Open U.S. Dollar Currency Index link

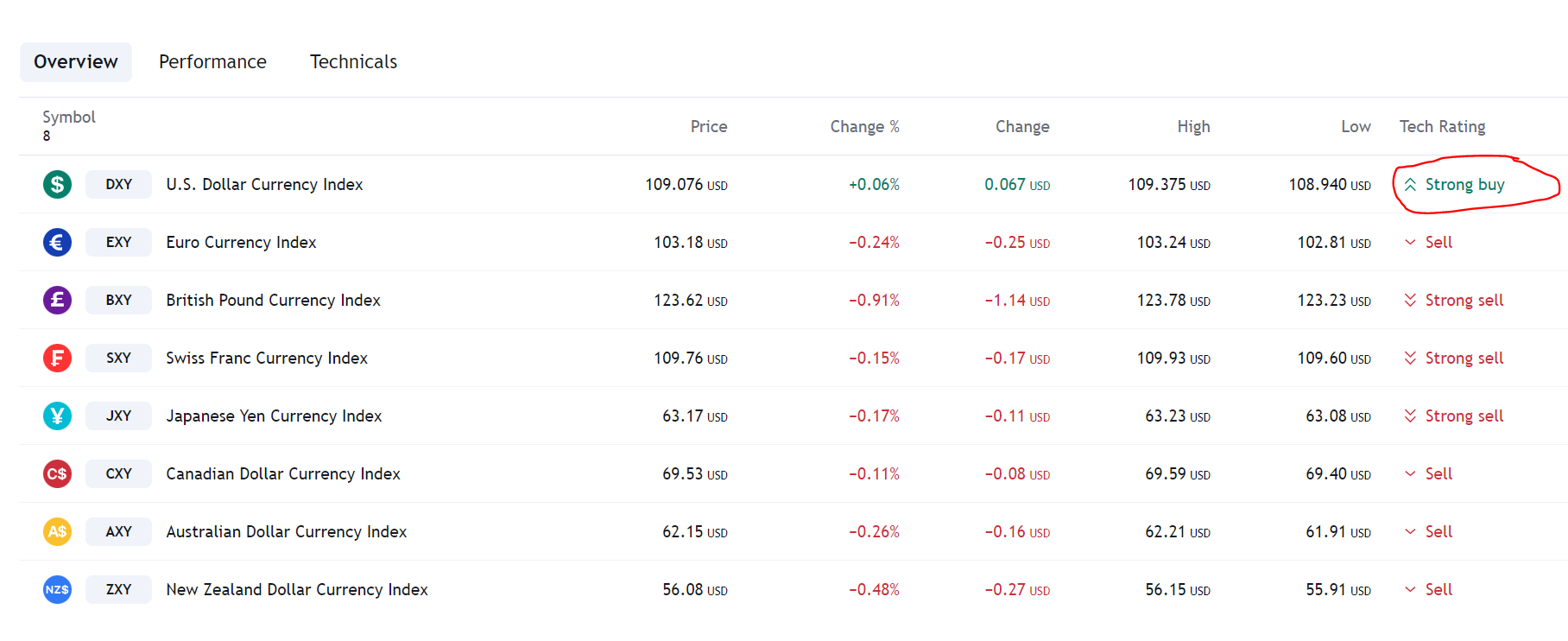pos(264,184)
